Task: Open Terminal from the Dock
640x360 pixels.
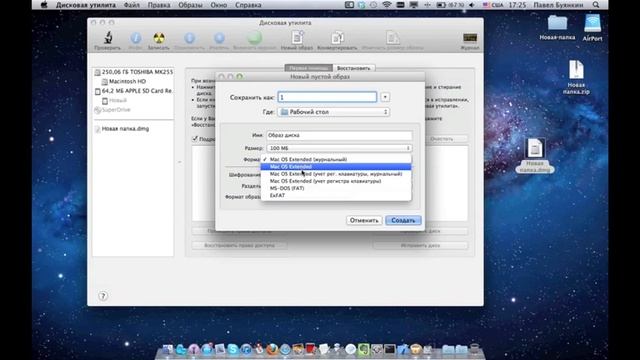Action: [390, 349]
